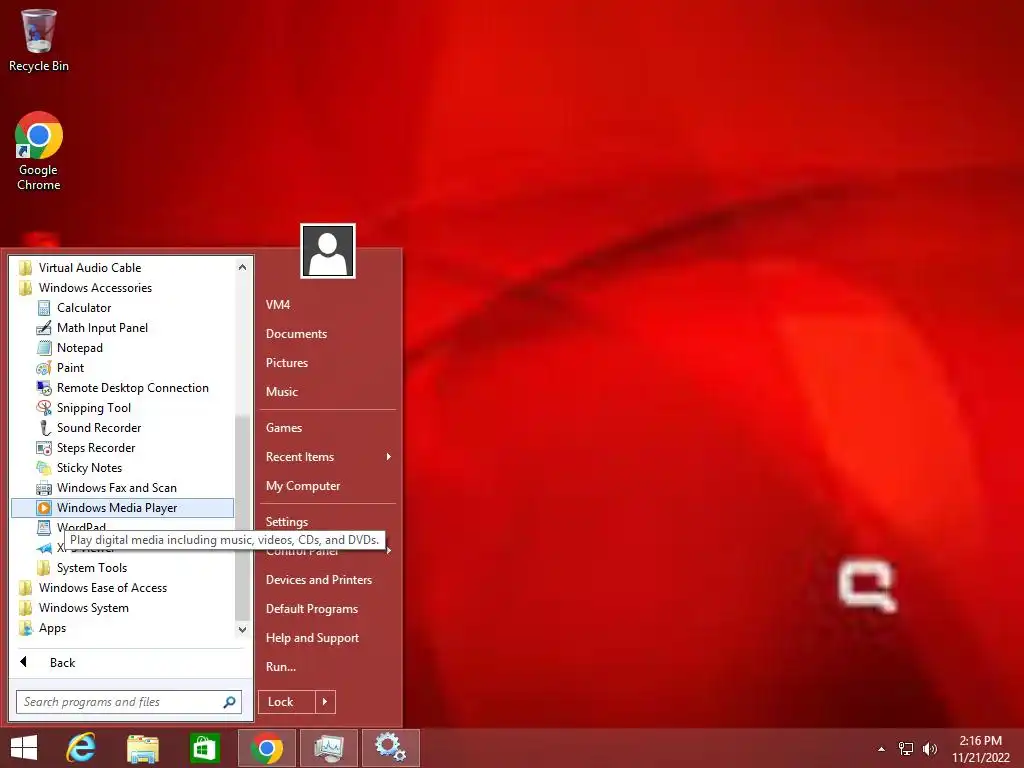Click the Paint palette icon
This screenshot has height=768, width=1024.
point(44,368)
